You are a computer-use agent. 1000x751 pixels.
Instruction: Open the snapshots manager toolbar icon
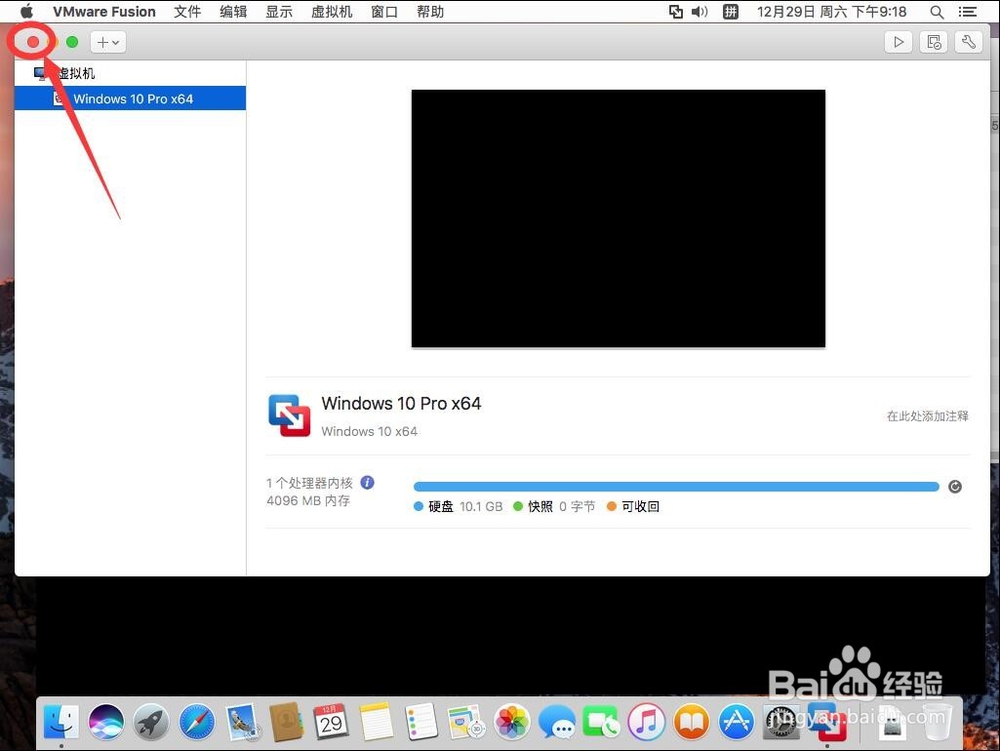tap(934, 42)
